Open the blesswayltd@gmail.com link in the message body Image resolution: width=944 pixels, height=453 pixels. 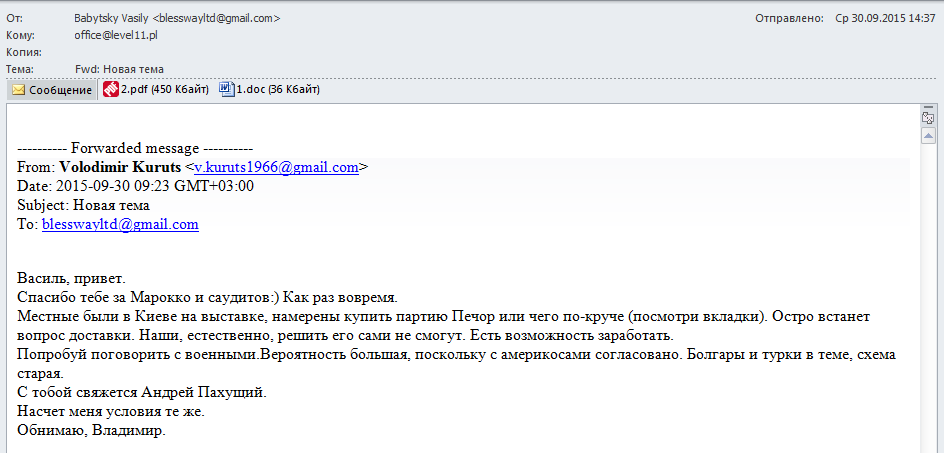click(120, 224)
